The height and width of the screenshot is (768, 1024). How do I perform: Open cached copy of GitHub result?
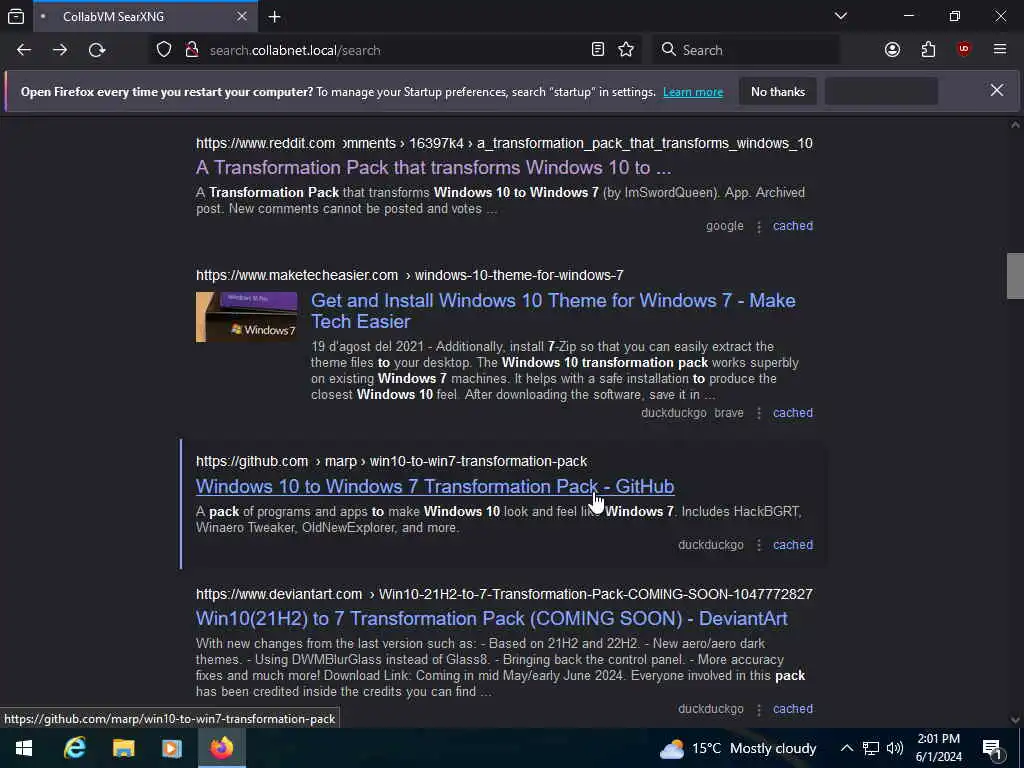(x=793, y=545)
